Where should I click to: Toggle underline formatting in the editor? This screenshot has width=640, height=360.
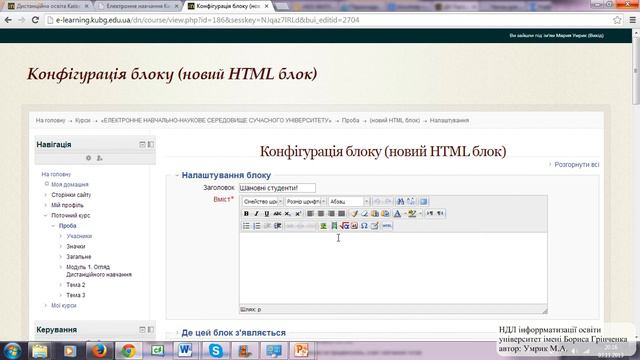(x=267, y=213)
